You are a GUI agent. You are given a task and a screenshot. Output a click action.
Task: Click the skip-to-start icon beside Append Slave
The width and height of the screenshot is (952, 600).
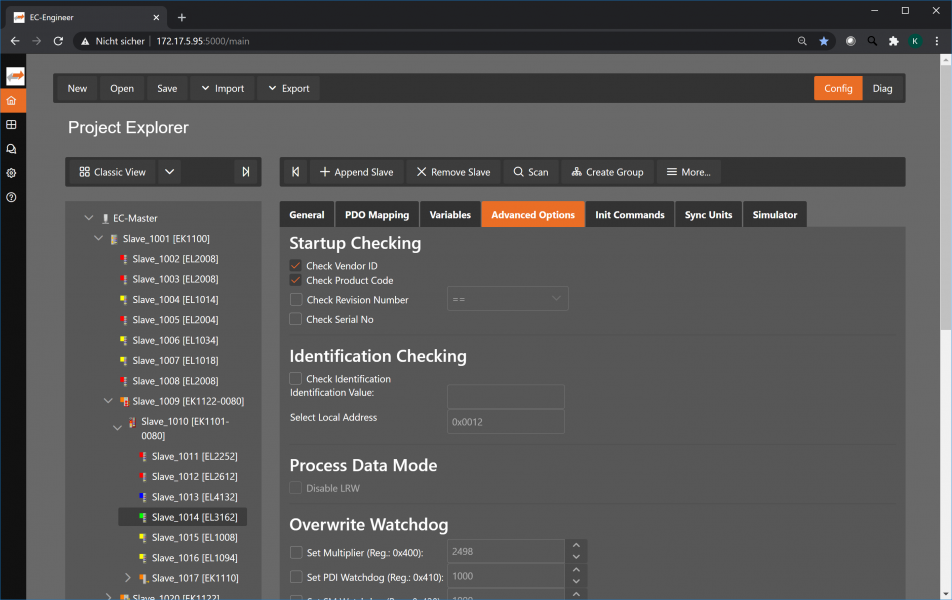tap(295, 172)
